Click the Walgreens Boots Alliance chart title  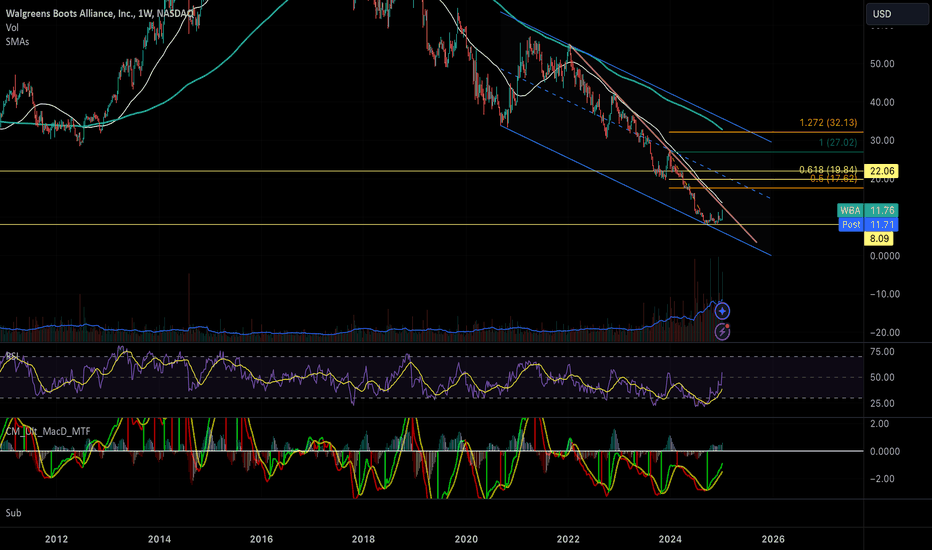click(99, 13)
